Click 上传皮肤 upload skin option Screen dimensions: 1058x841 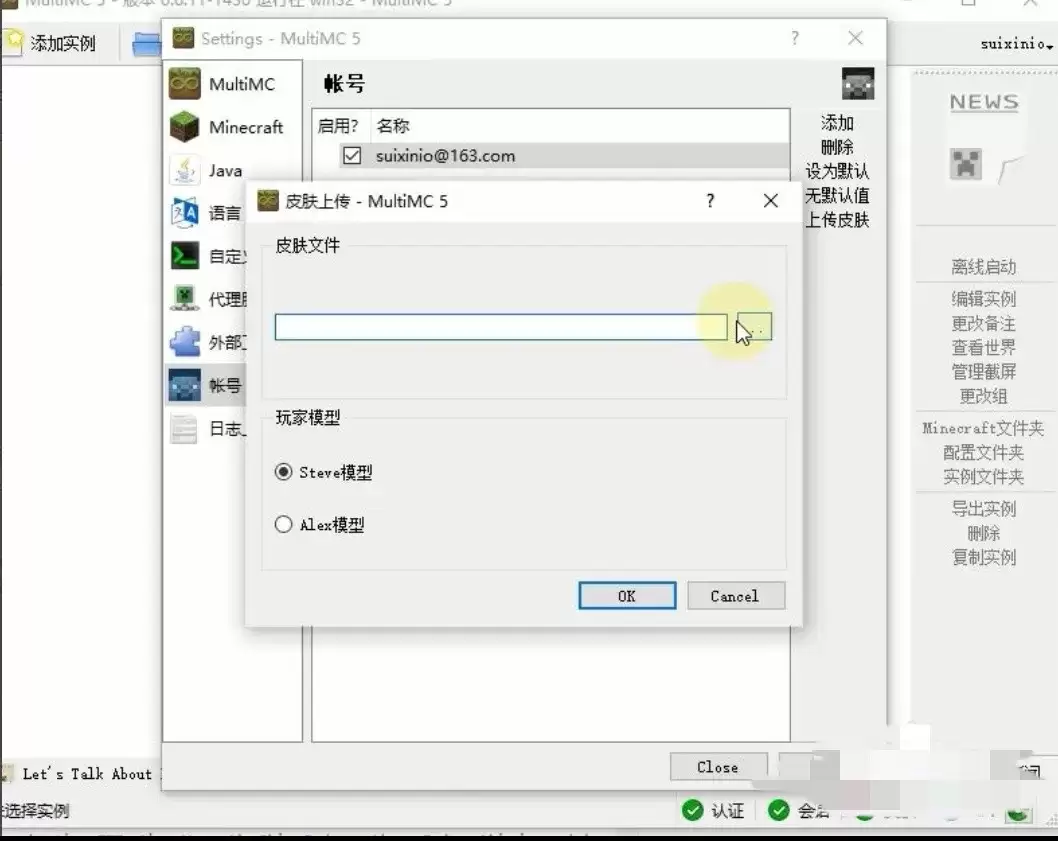837,220
